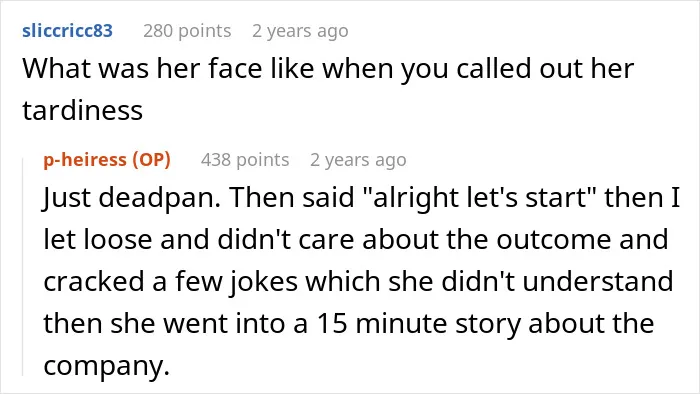Viewport: 700px width, 394px height.
Task: Open p-heiress (OP) user profile
Action: [x=107, y=159]
